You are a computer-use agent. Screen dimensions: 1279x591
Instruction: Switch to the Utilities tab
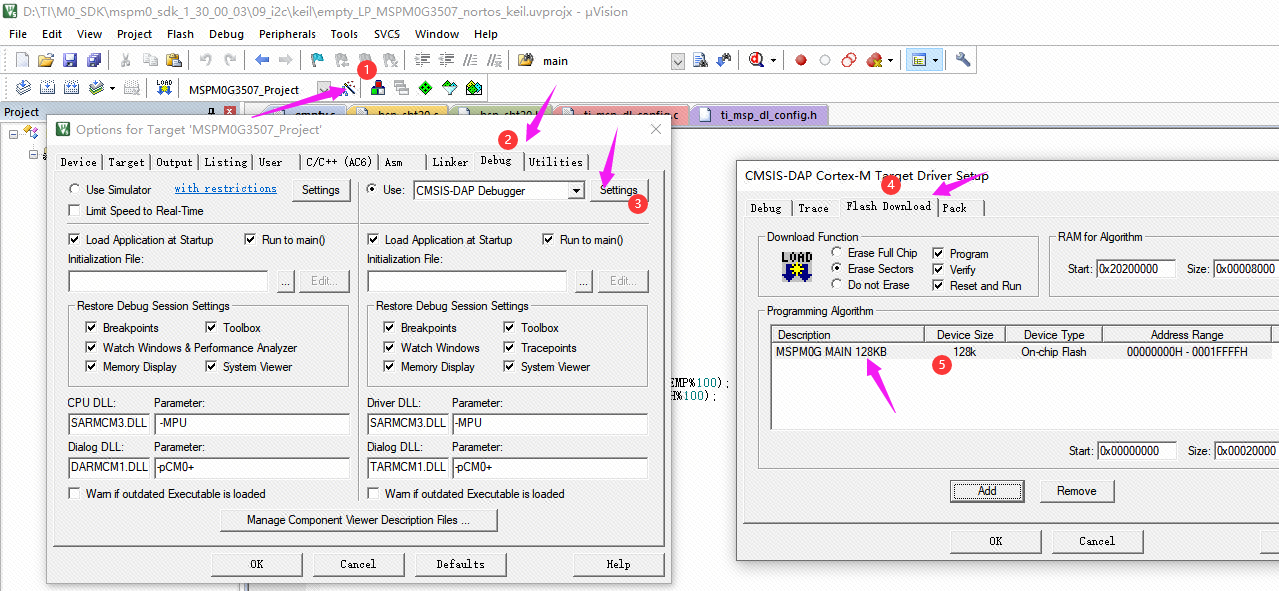coord(555,162)
